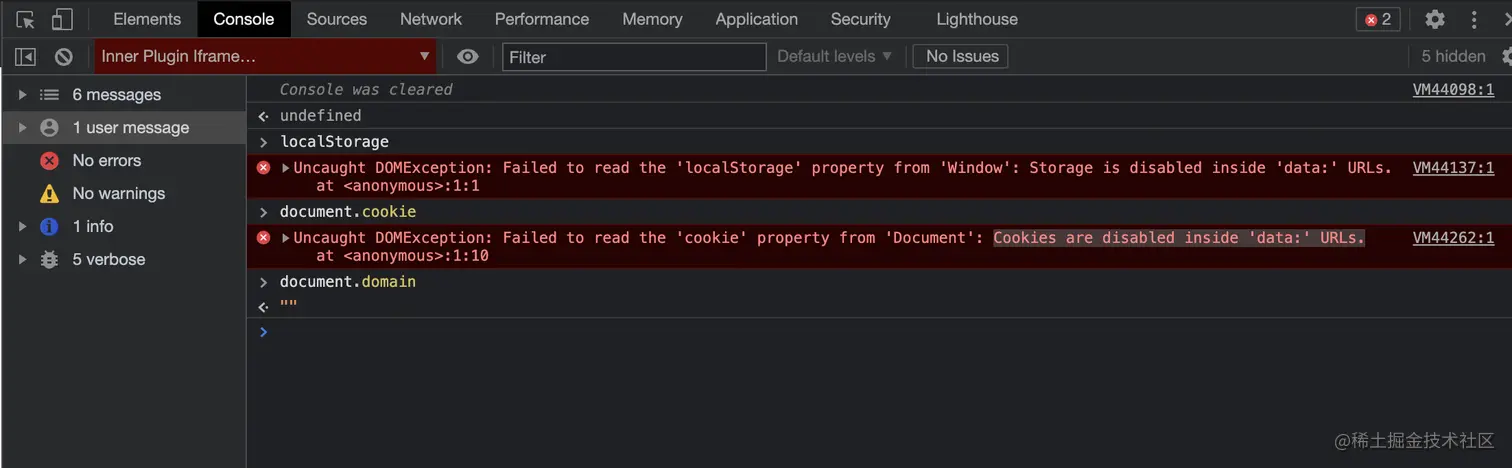
Task: Switch to the Lighthouse tab
Action: [977, 19]
